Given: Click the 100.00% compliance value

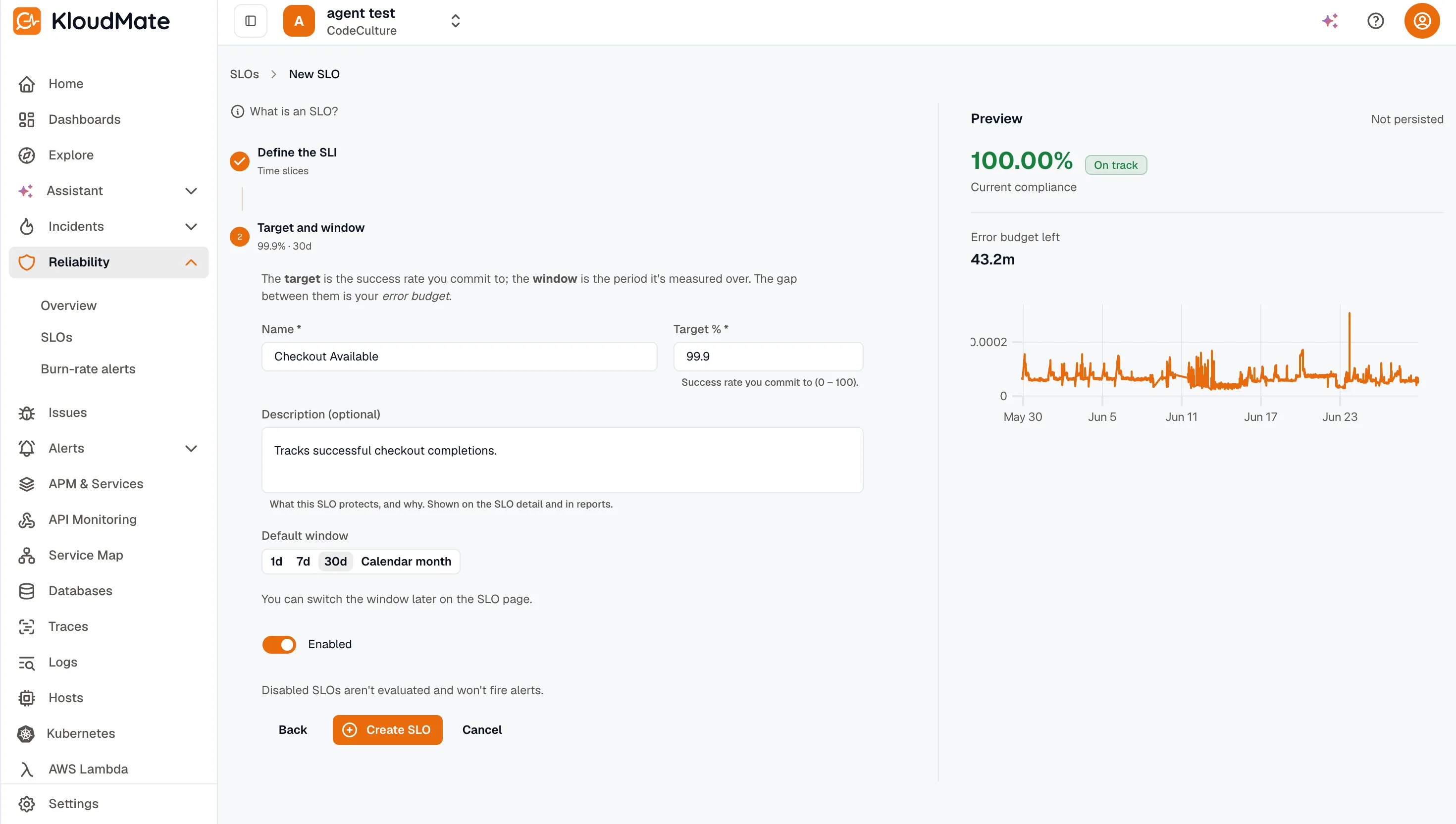Looking at the screenshot, I should 1021,160.
